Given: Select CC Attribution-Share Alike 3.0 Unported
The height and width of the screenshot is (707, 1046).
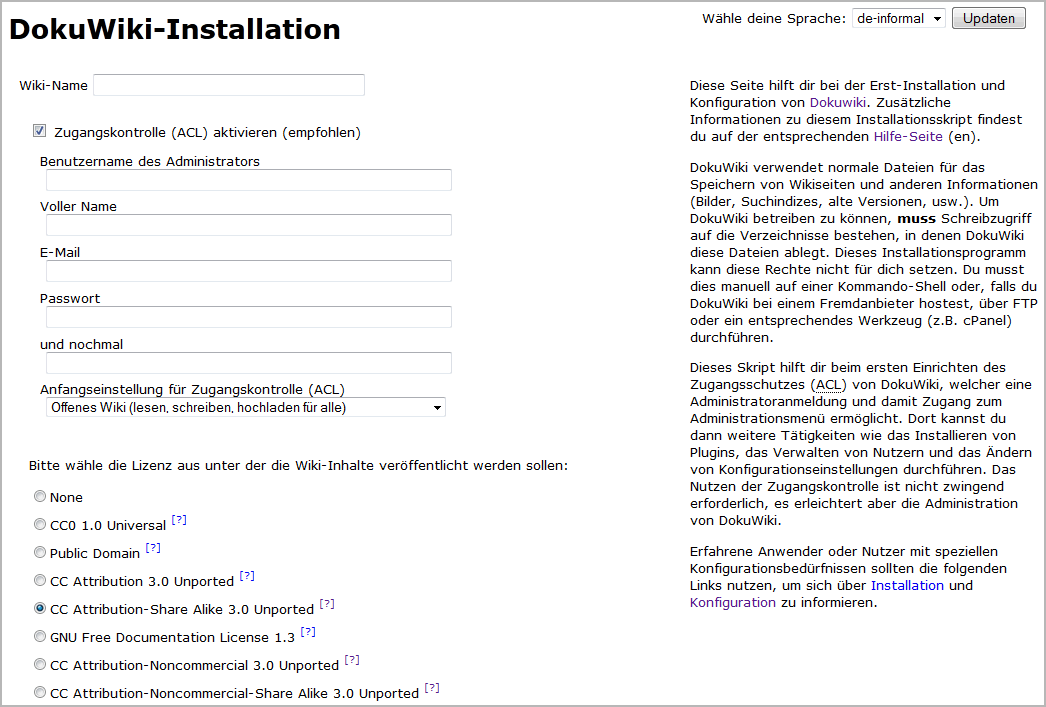Looking at the screenshot, I should pyautogui.click(x=40, y=608).
